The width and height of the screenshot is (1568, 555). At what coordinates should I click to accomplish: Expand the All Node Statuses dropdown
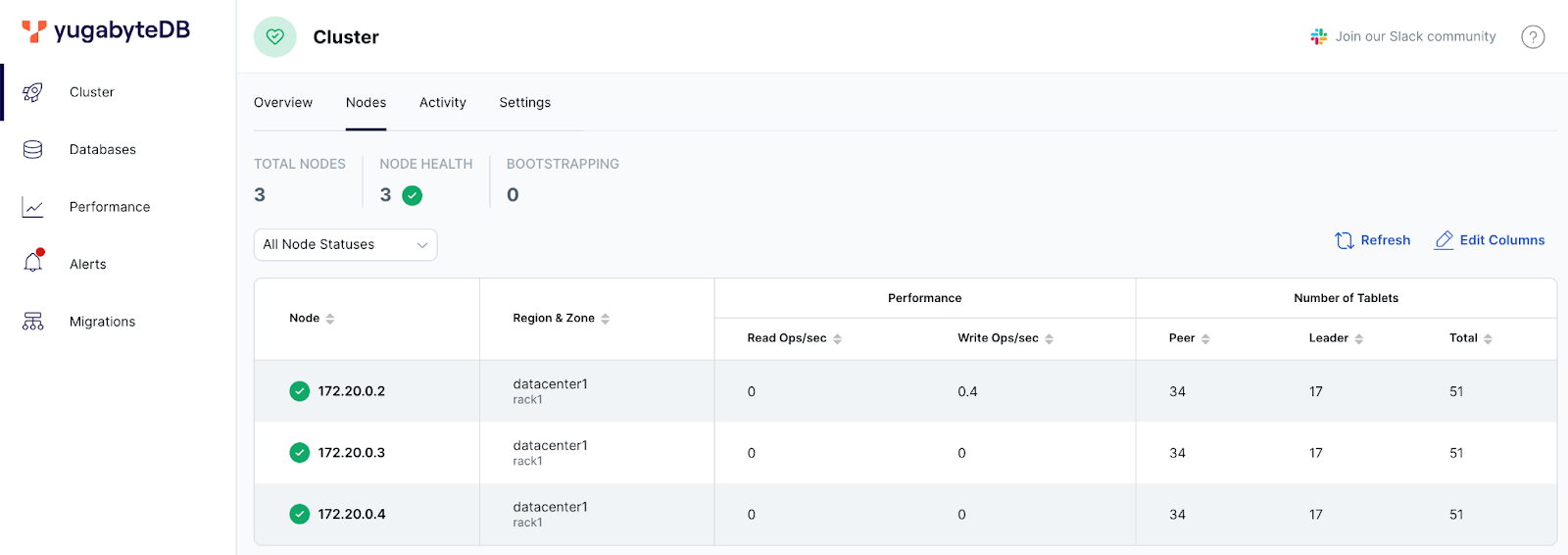(x=345, y=245)
